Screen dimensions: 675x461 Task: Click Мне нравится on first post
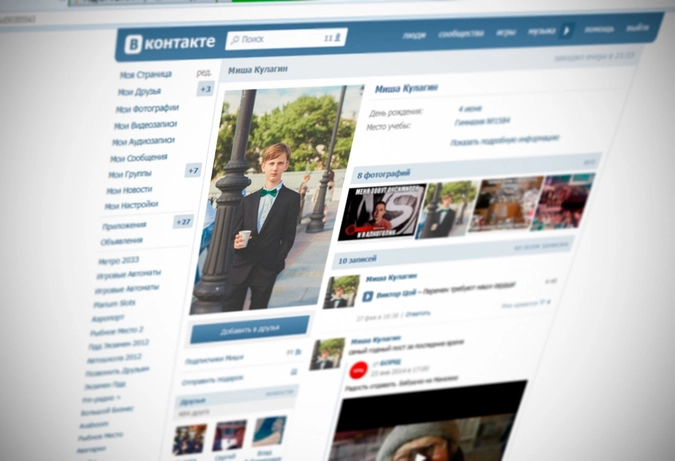525,304
